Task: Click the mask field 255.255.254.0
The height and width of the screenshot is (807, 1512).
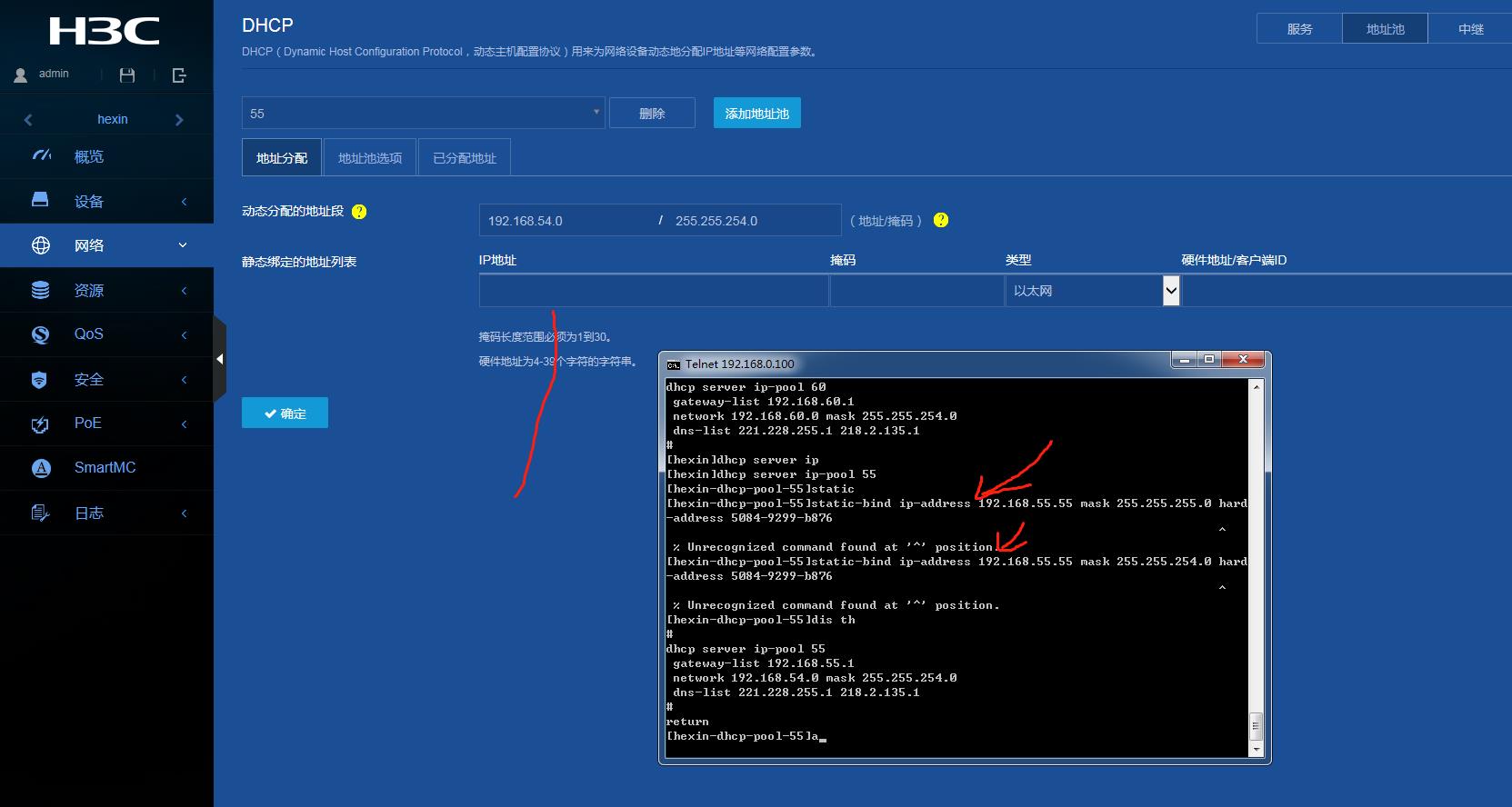Action: [x=753, y=220]
